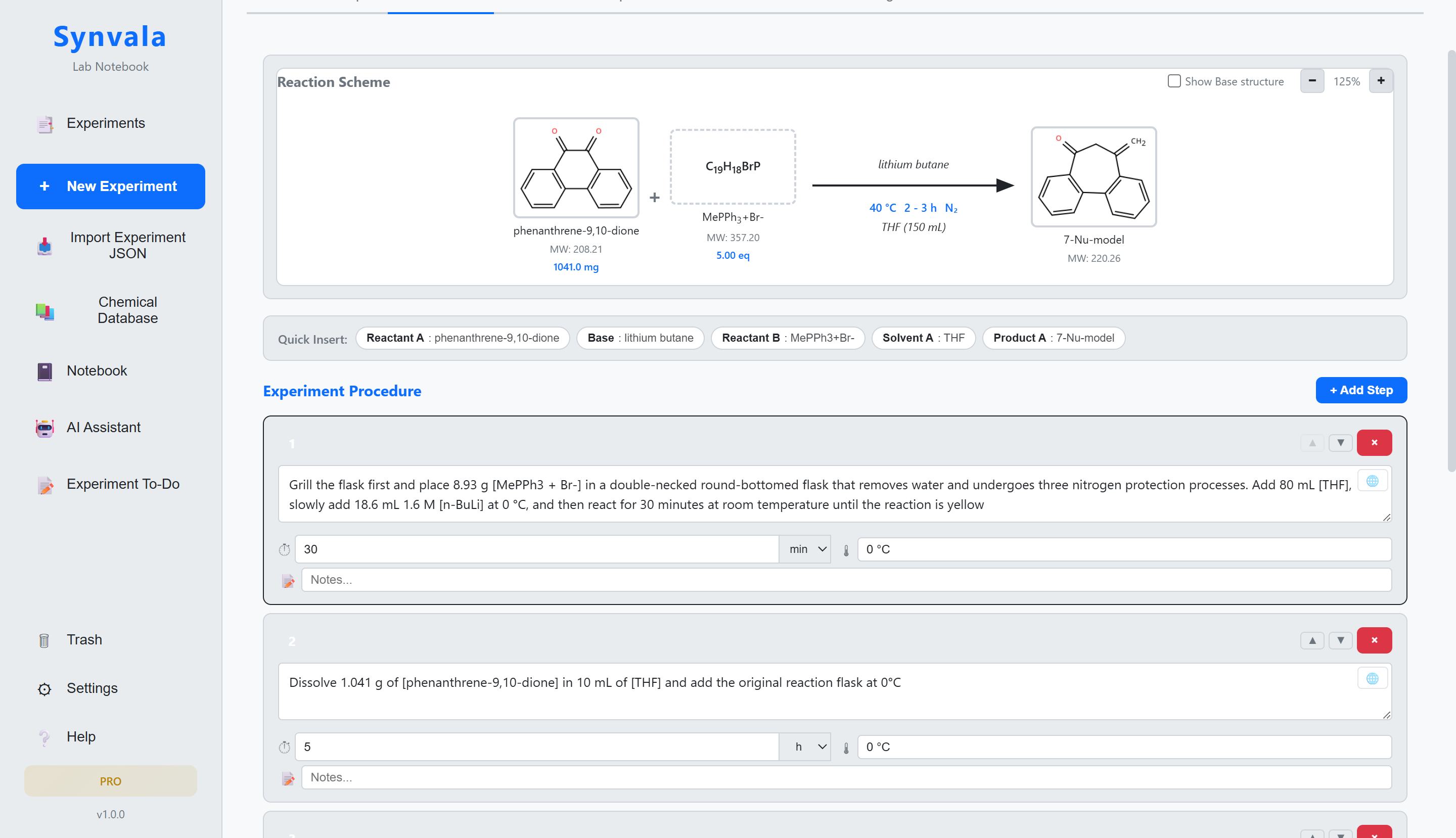
Task: Click the notes pencil icon in step 2
Action: (x=288, y=779)
